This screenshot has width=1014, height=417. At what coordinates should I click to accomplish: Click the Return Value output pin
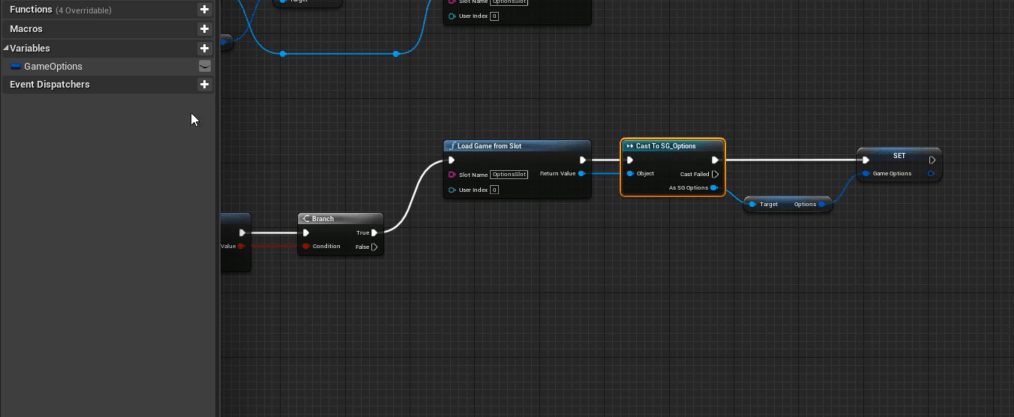(582, 174)
